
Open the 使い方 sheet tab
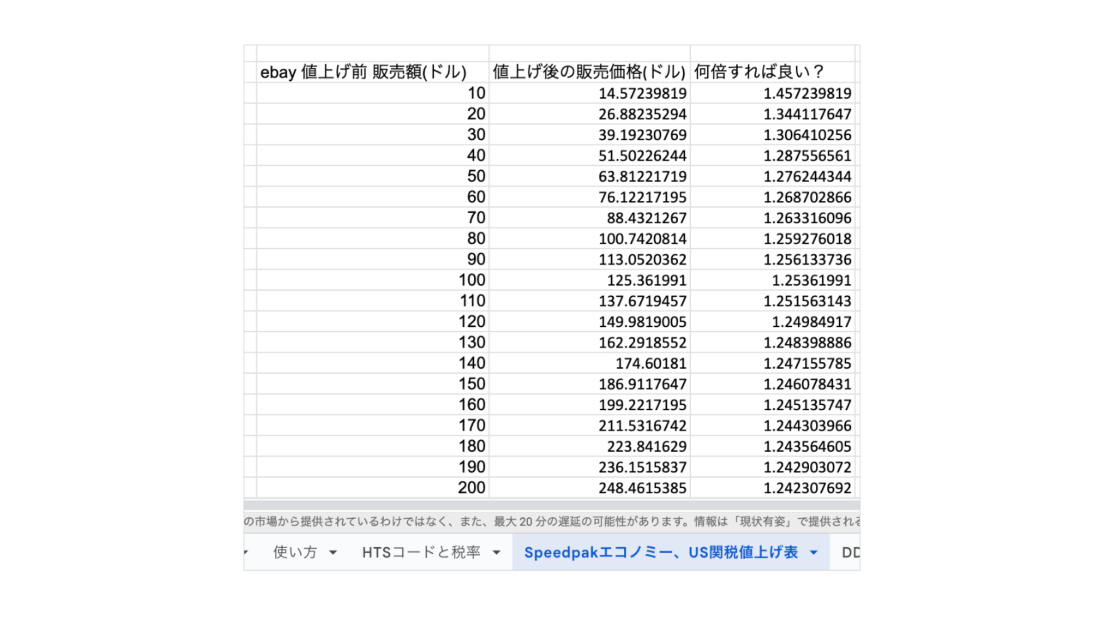(294, 552)
